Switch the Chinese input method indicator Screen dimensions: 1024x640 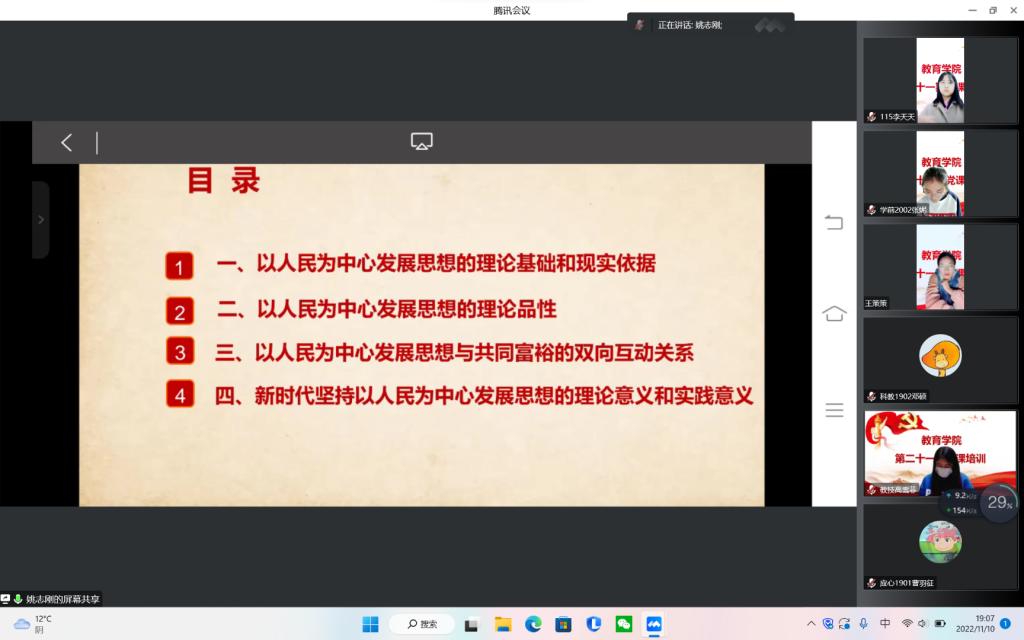point(885,624)
